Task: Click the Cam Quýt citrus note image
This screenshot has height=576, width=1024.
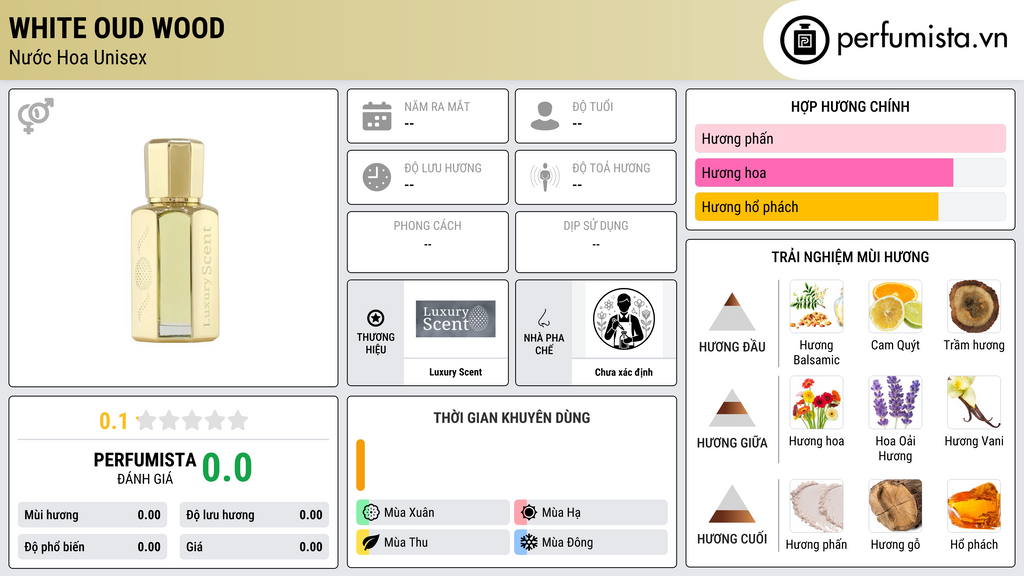Action: click(895, 306)
